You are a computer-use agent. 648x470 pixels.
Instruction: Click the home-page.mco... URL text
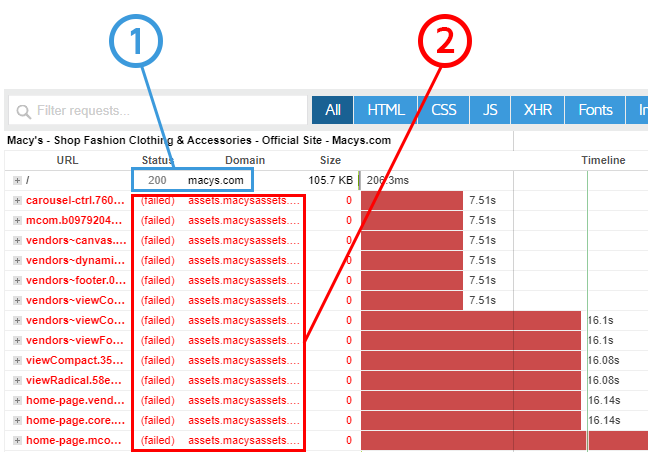click(74, 440)
